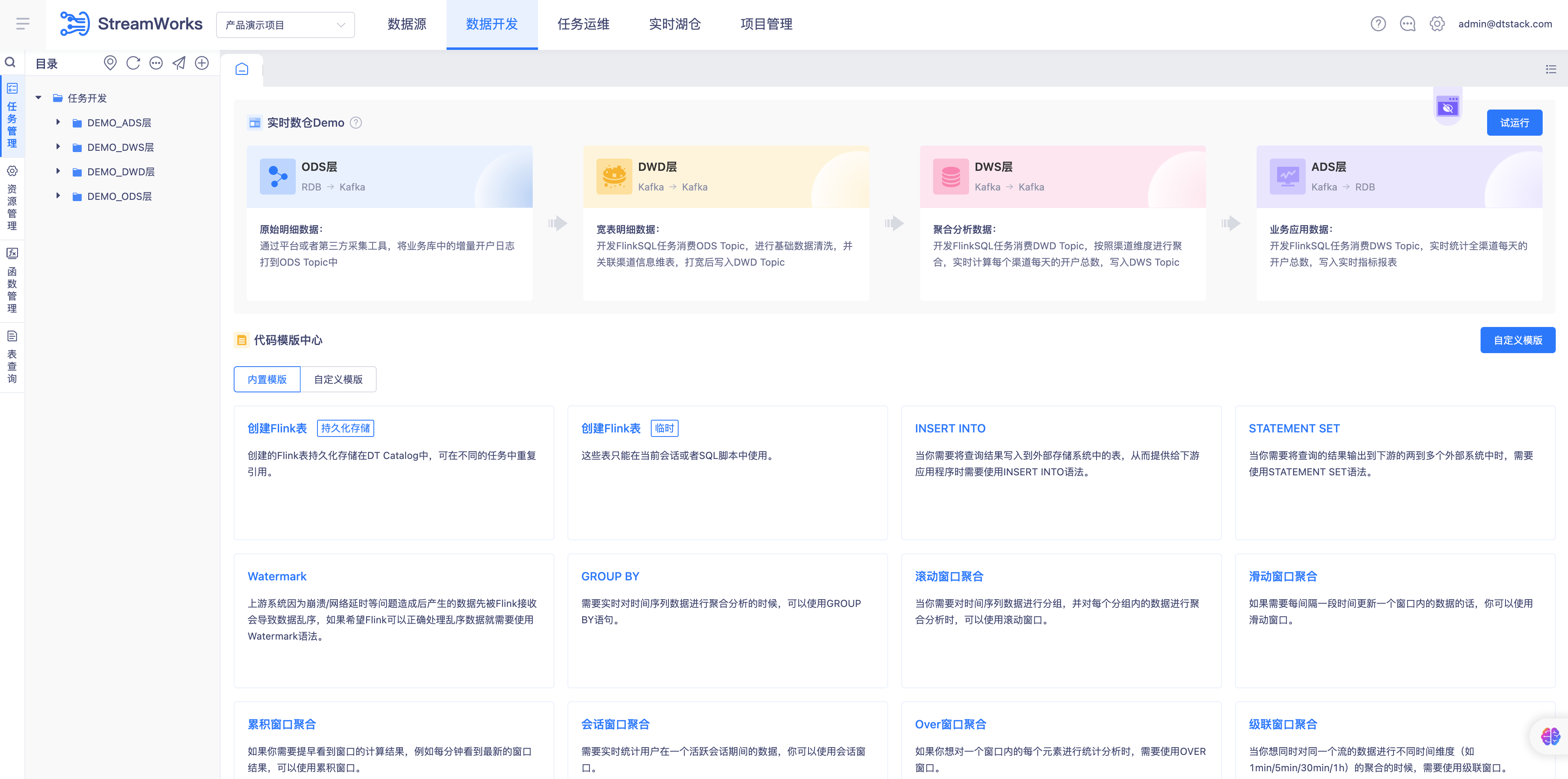Click the blue 自定义模版 button
The image size is (1568, 779).
click(x=1517, y=340)
